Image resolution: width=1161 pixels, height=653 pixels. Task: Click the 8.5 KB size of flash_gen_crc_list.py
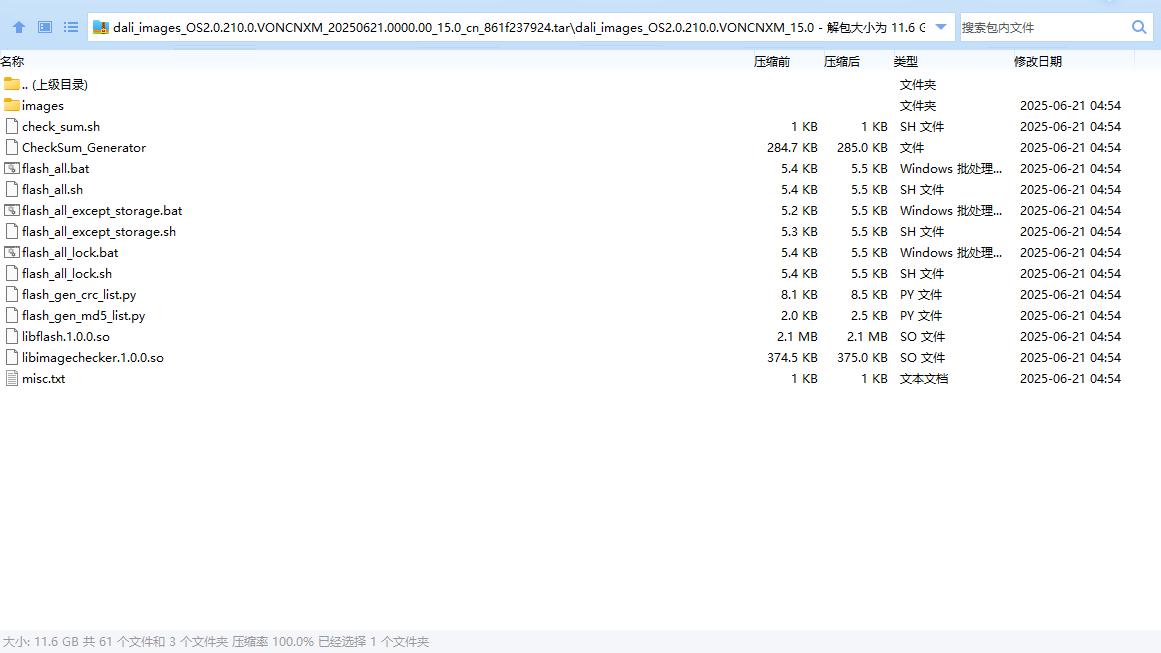(869, 295)
